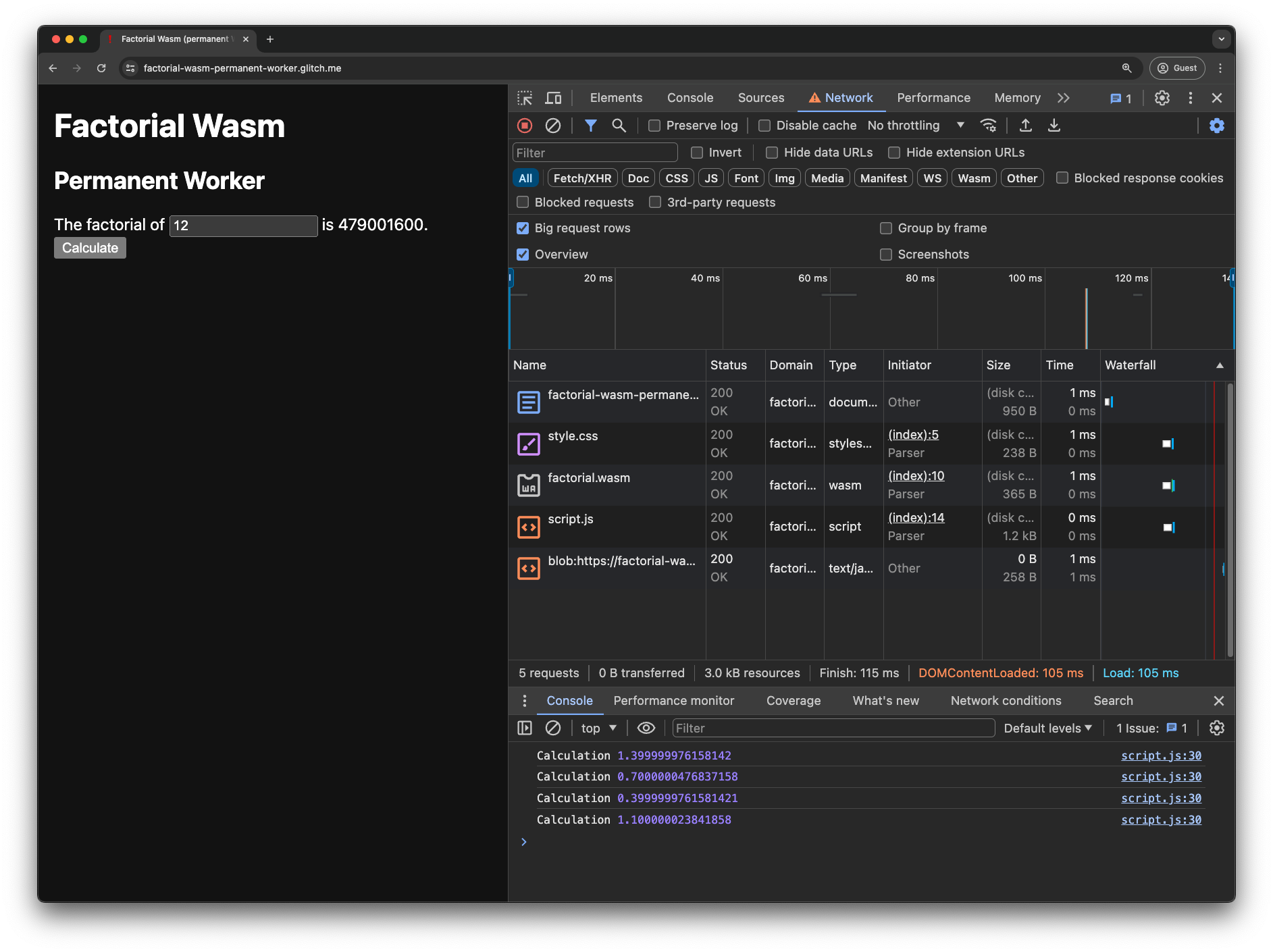Open the top frame context dropdown

coord(597,728)
